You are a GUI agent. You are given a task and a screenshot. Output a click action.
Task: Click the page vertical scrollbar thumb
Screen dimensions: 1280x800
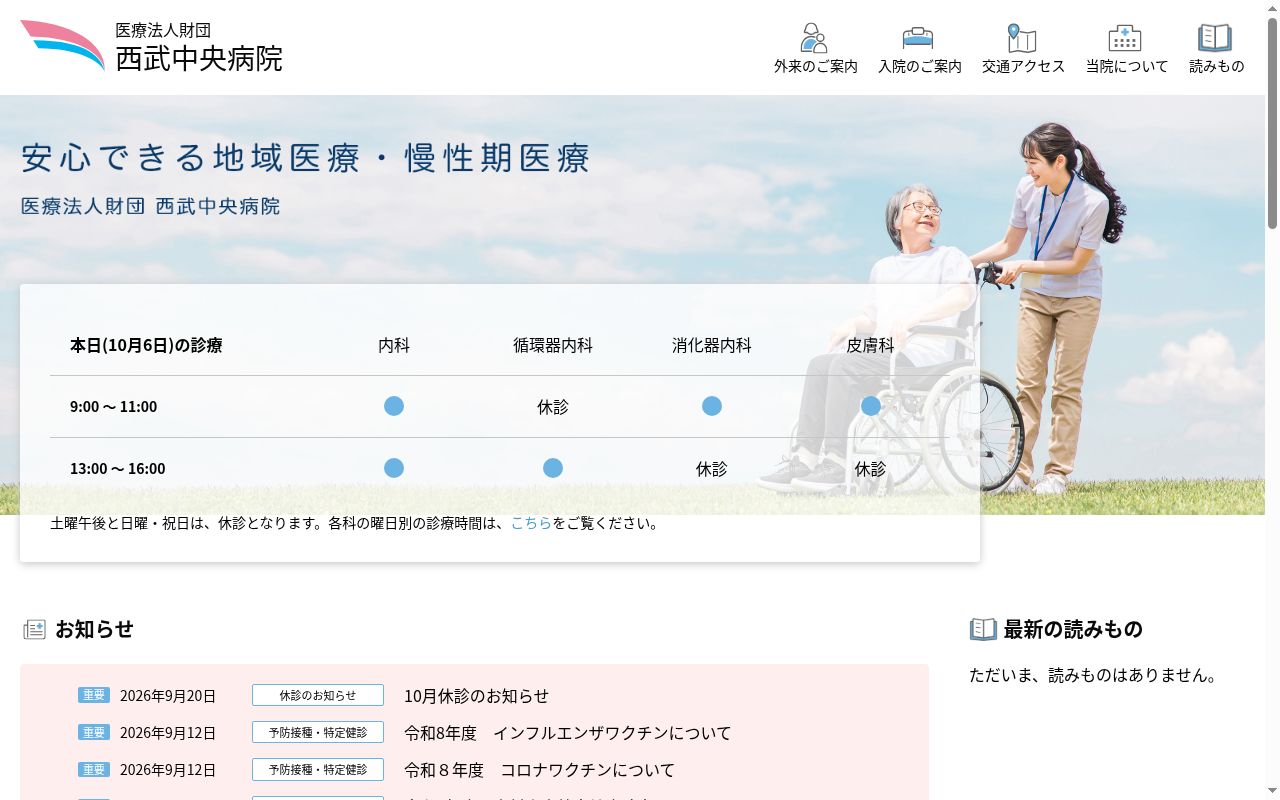[1272, 123]
